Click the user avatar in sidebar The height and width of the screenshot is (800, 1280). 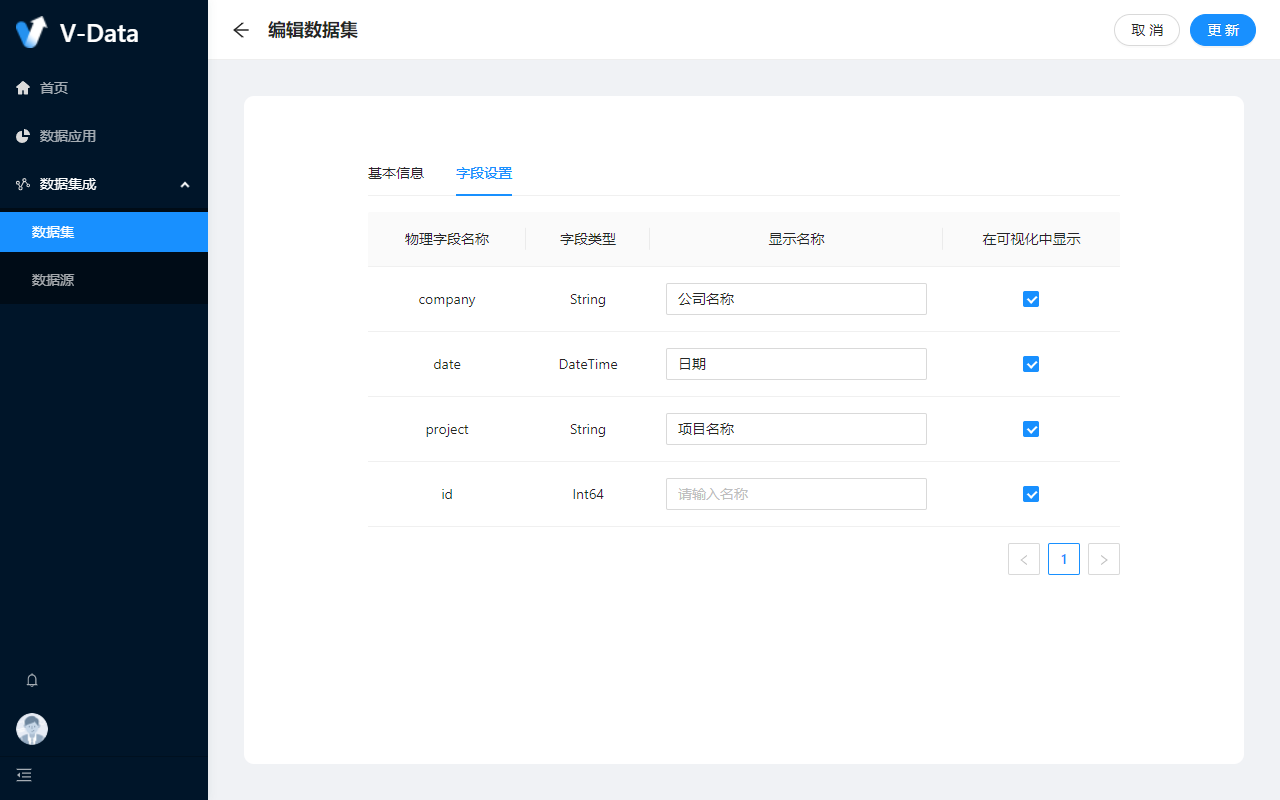click(x=32, y=729)
